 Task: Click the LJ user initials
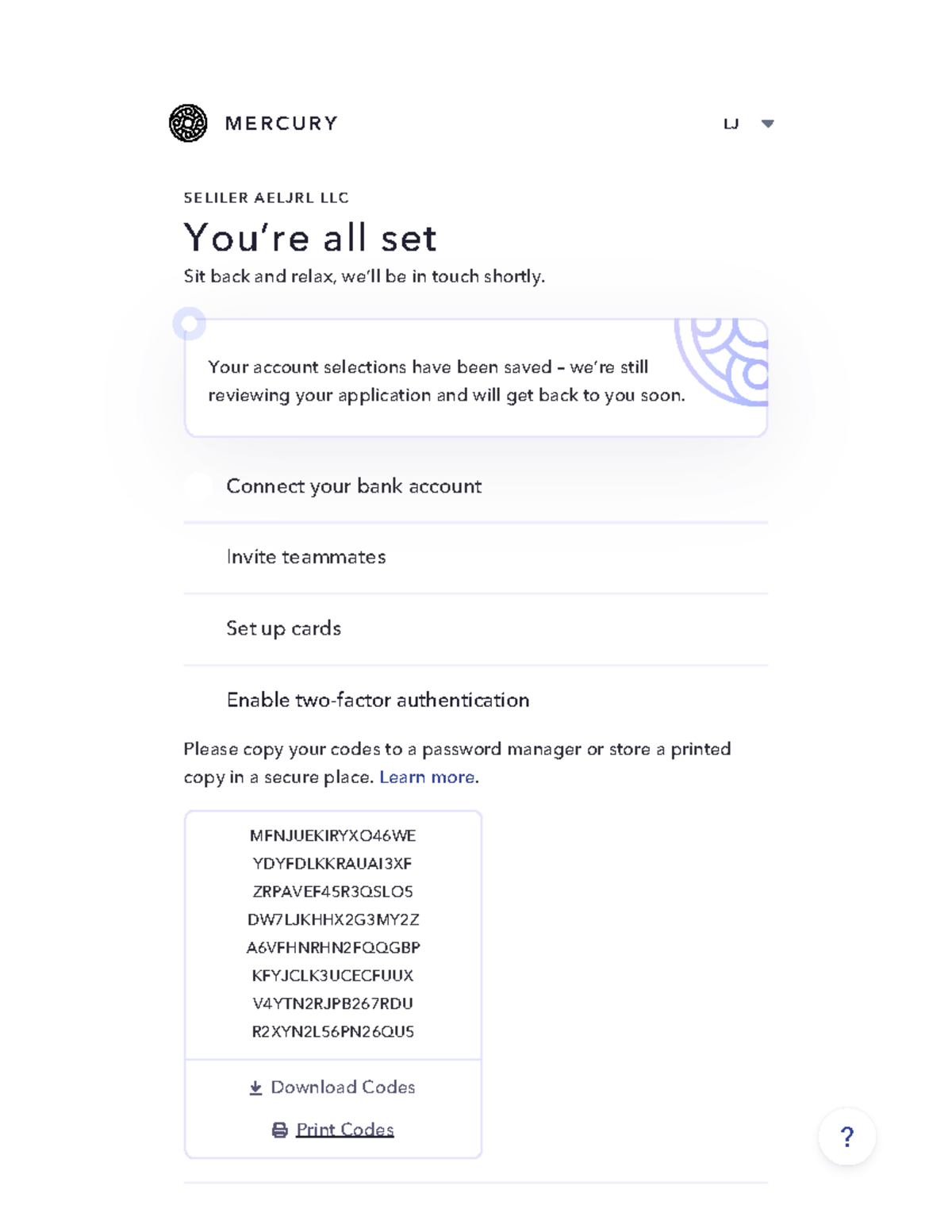pyautogui.click(x=731, y=124)
